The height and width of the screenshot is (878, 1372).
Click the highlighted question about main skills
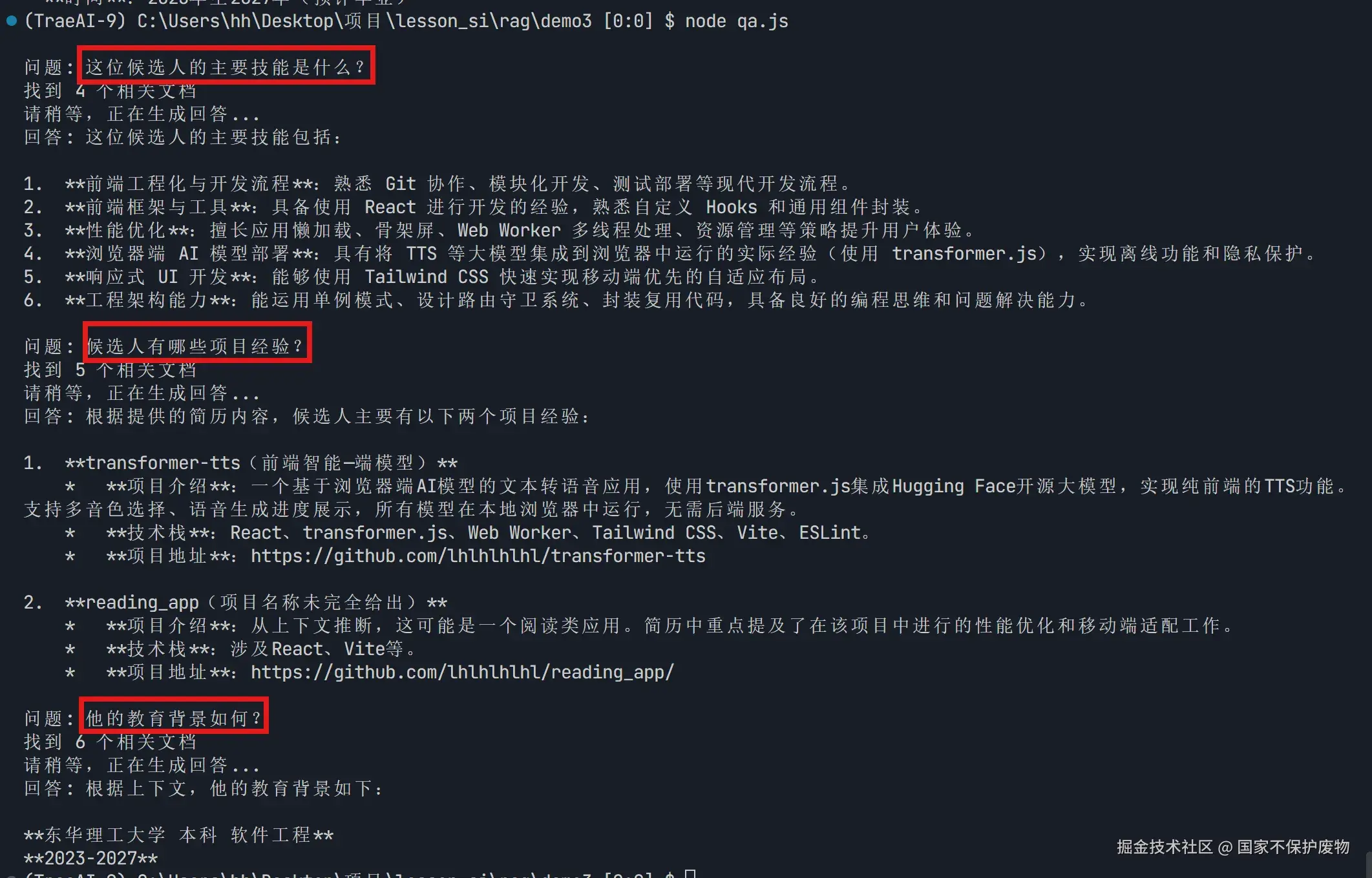pos(226,66)
